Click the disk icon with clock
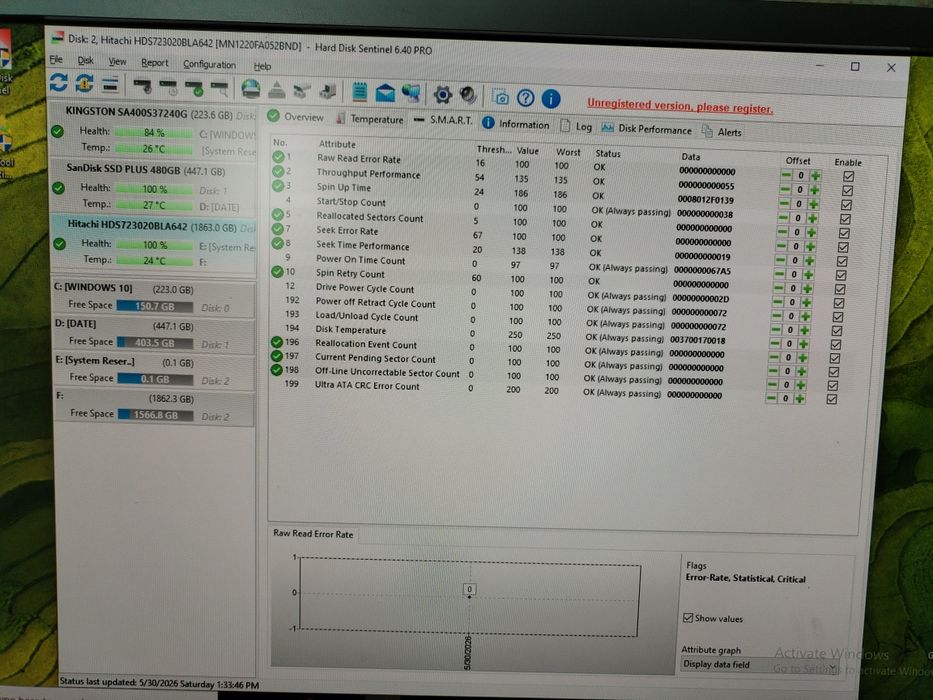 click(168, 88)
